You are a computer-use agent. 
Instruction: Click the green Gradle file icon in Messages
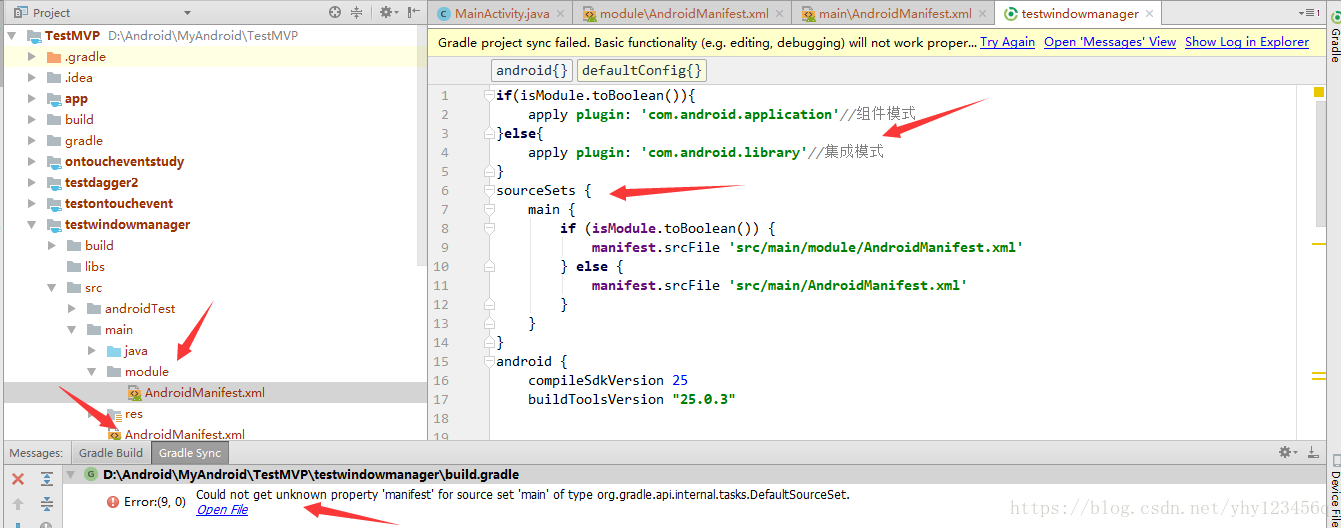[x=91, y=475]
